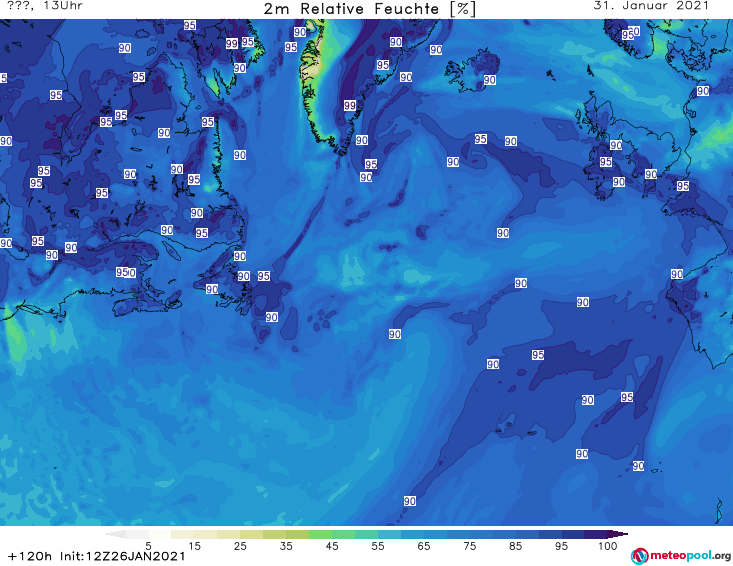This screenshot has width=733, height=566.
Task: Click the yellow dry area on Greenland's west coast
Action: point(309,63)
